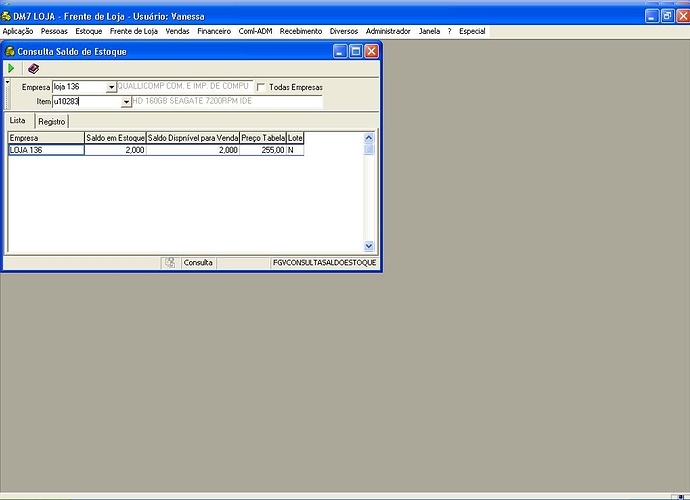Select the 255,00 price cell
Screen dimensions: 690x500
click(263, 150)
